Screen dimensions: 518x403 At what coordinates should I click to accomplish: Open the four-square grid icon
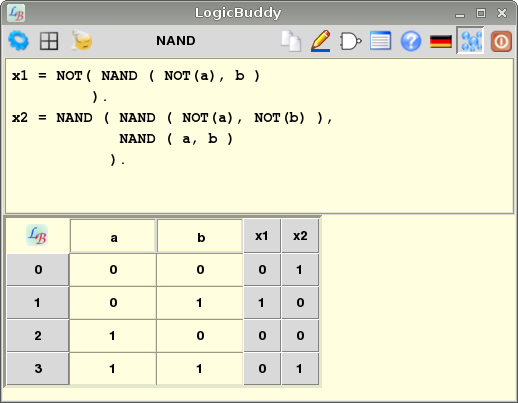[49, 41]
